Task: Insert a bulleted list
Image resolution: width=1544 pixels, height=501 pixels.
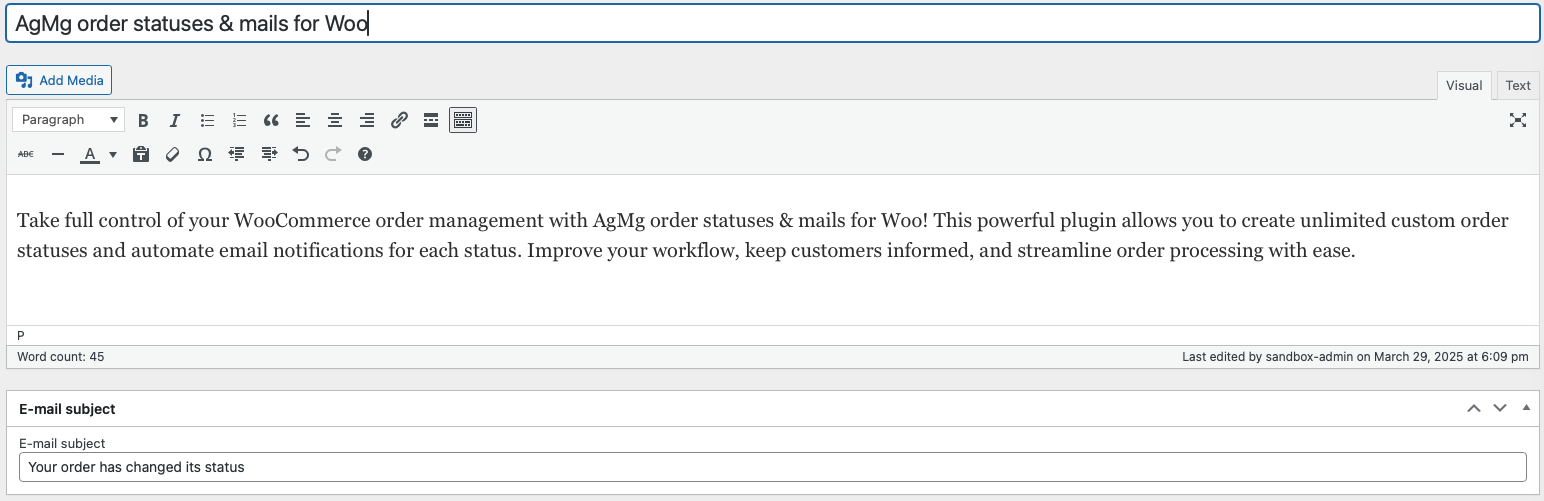Action: pyautogui.click(x=207, y=120)
